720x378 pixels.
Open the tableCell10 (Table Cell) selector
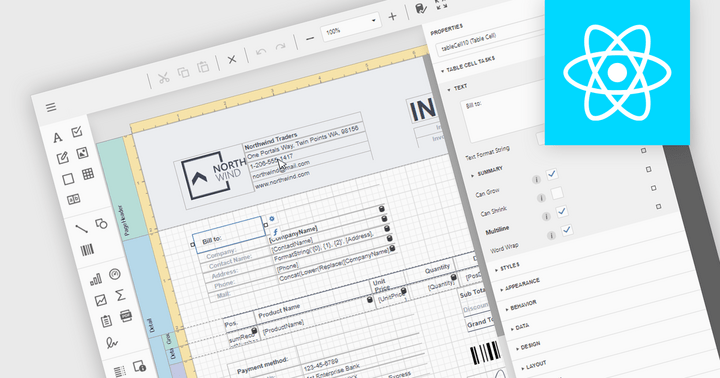pyautogui.click(x=489, y=40)
